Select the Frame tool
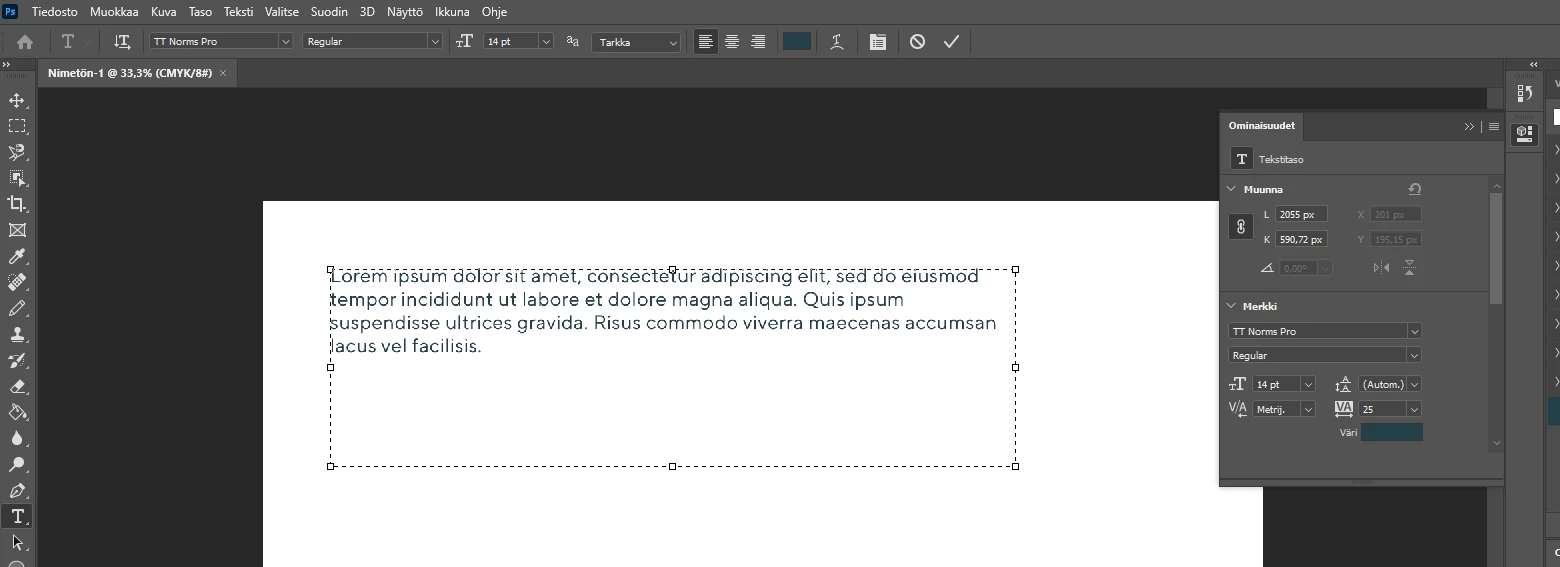Screen dimensions: 1560x567 pyautogui.click(x=17, y=230)
